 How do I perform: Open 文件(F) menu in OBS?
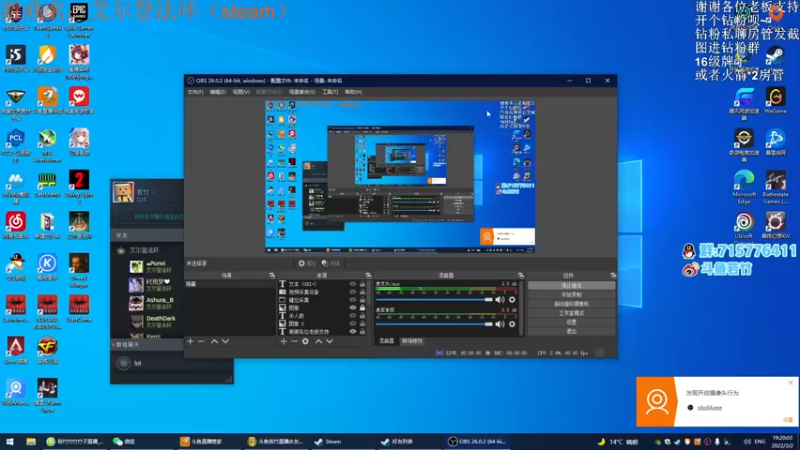(x=195, y=92)
